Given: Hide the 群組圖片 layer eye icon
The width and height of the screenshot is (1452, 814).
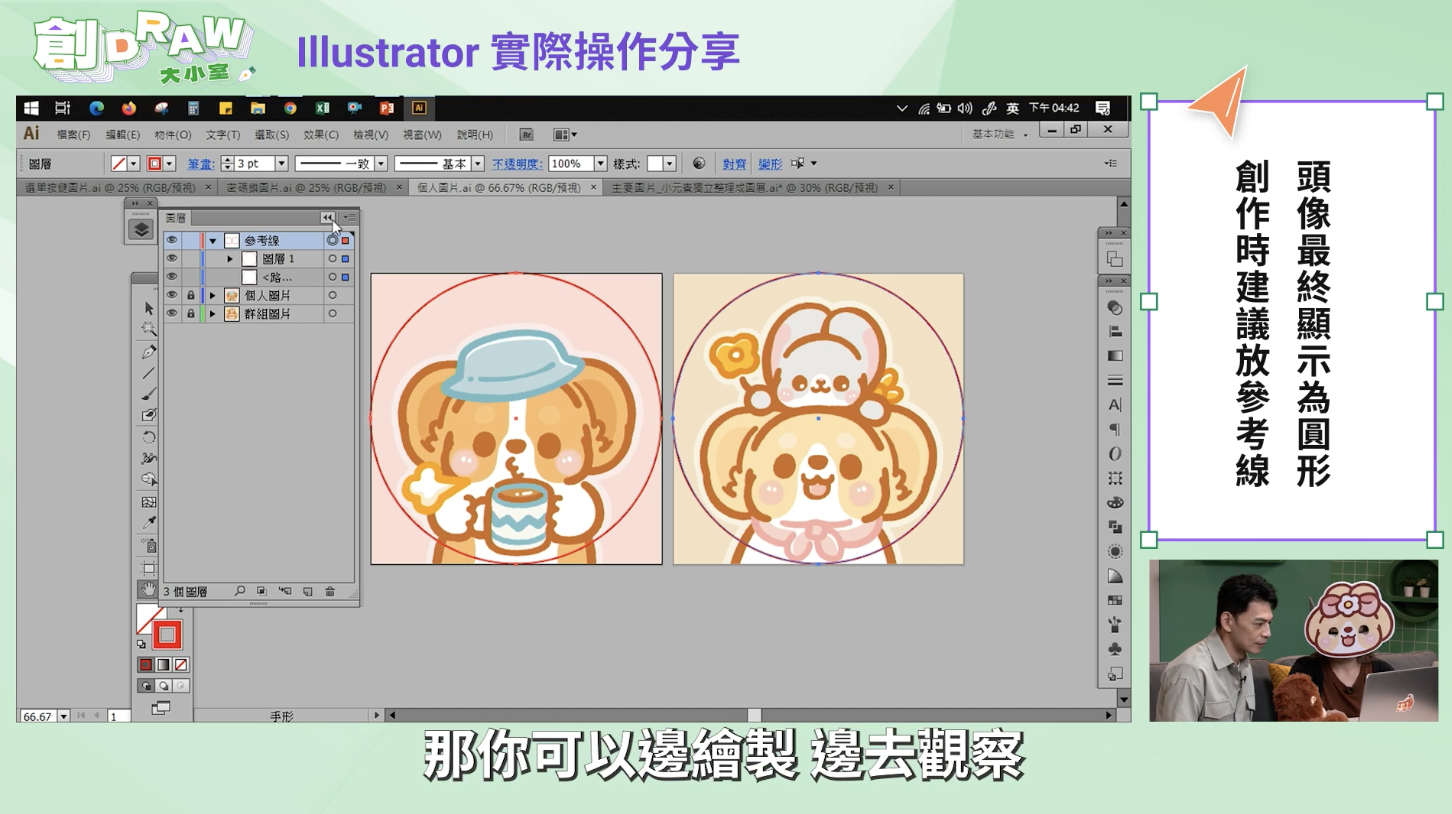Looking at the screenshot, I should click(x=172, y=314).
